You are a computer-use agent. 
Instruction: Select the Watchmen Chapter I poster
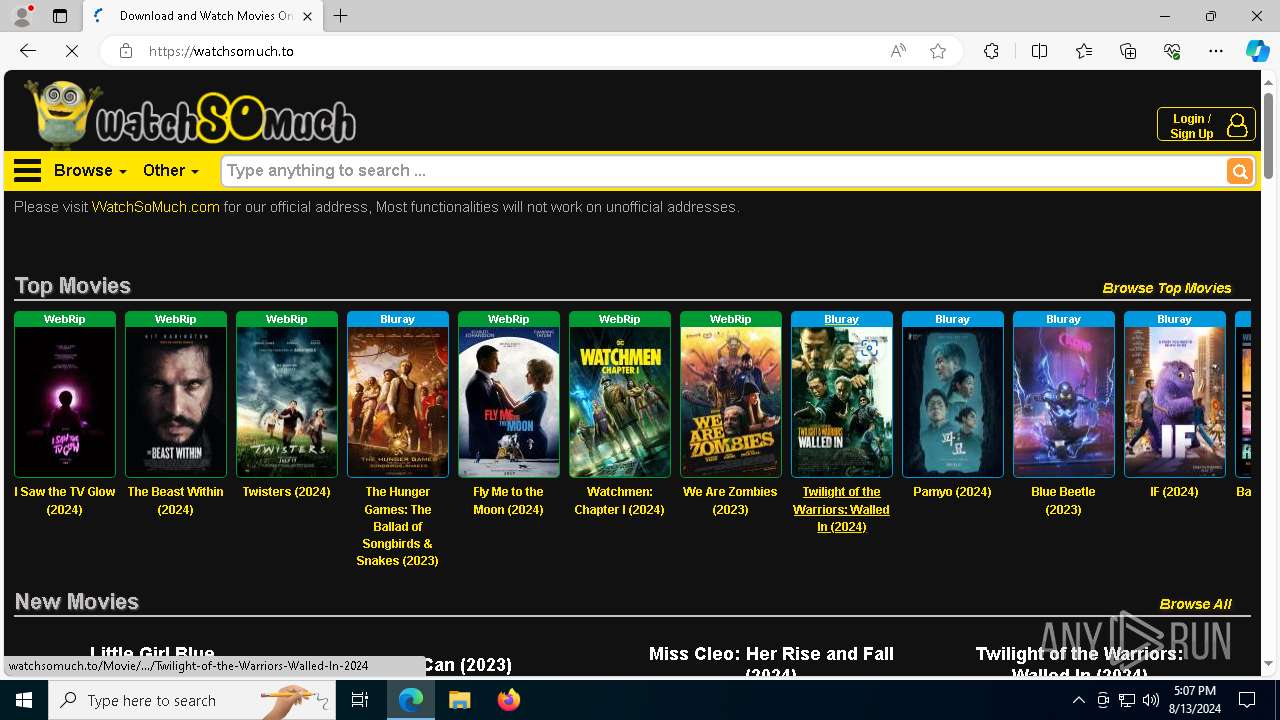[x=620, y=401]
